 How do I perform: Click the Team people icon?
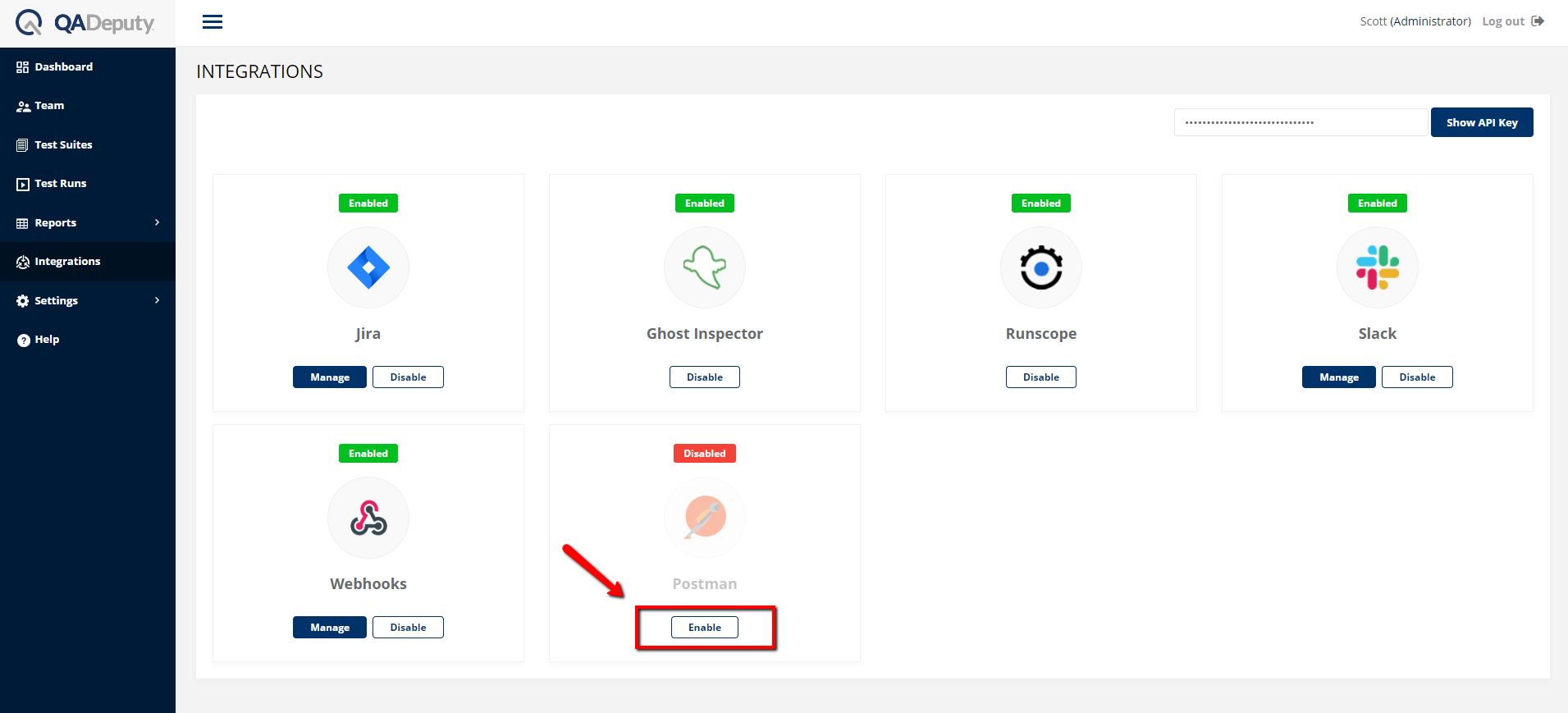[x=23, y=106]
